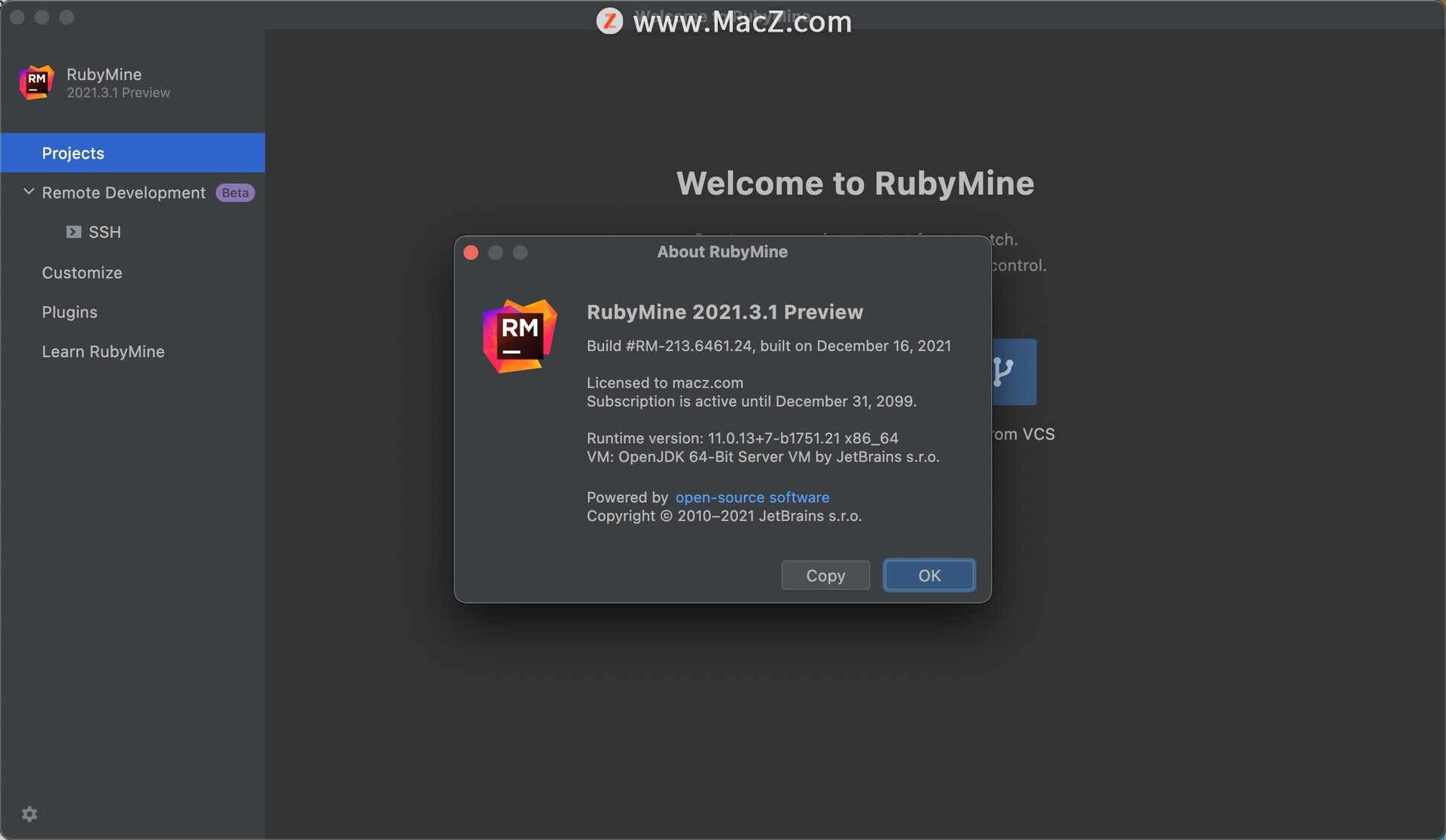This screenshot has height=840, width=1446.
Task: Click the subscription active until 2099 line
Action: coord(752,401)
